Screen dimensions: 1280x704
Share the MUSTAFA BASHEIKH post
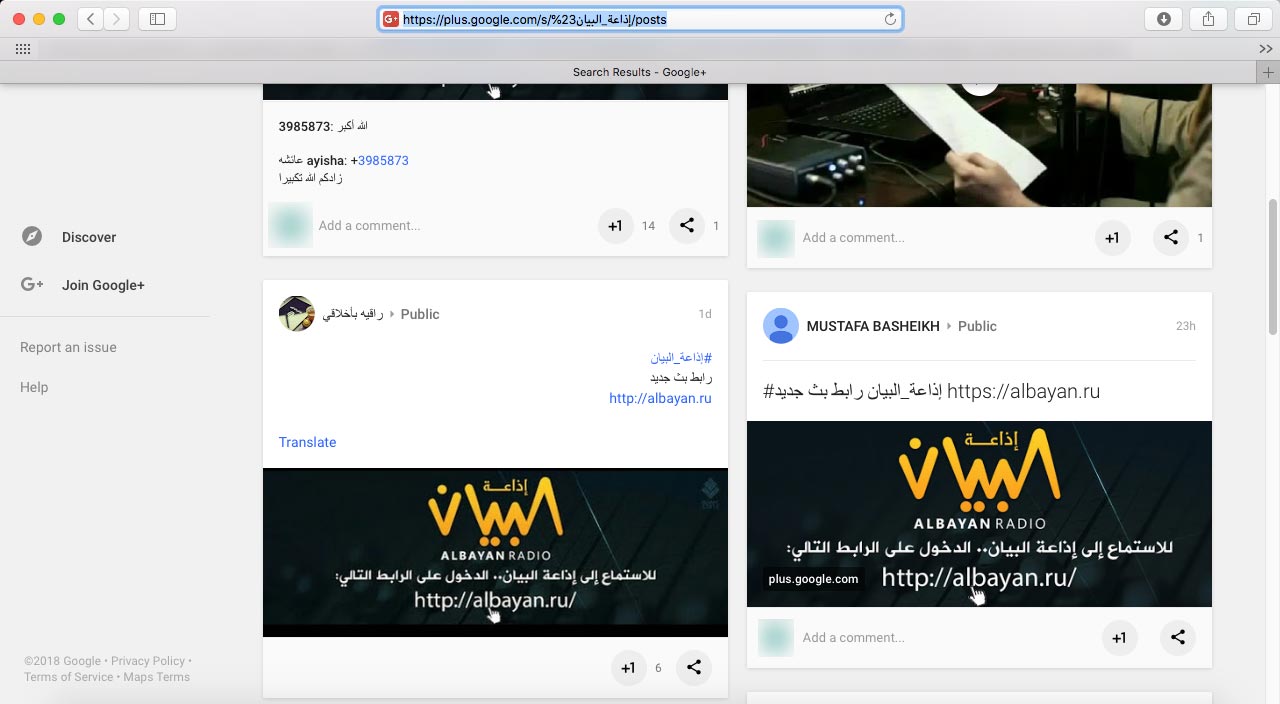[1178, 638]
